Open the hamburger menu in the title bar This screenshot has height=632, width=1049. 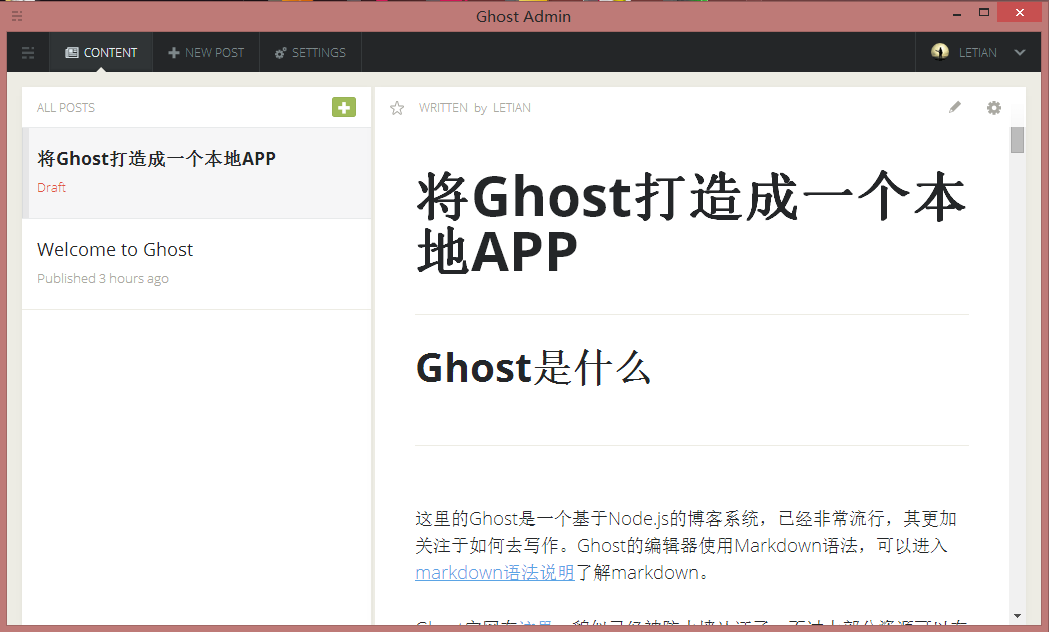(x=17, y=16)
